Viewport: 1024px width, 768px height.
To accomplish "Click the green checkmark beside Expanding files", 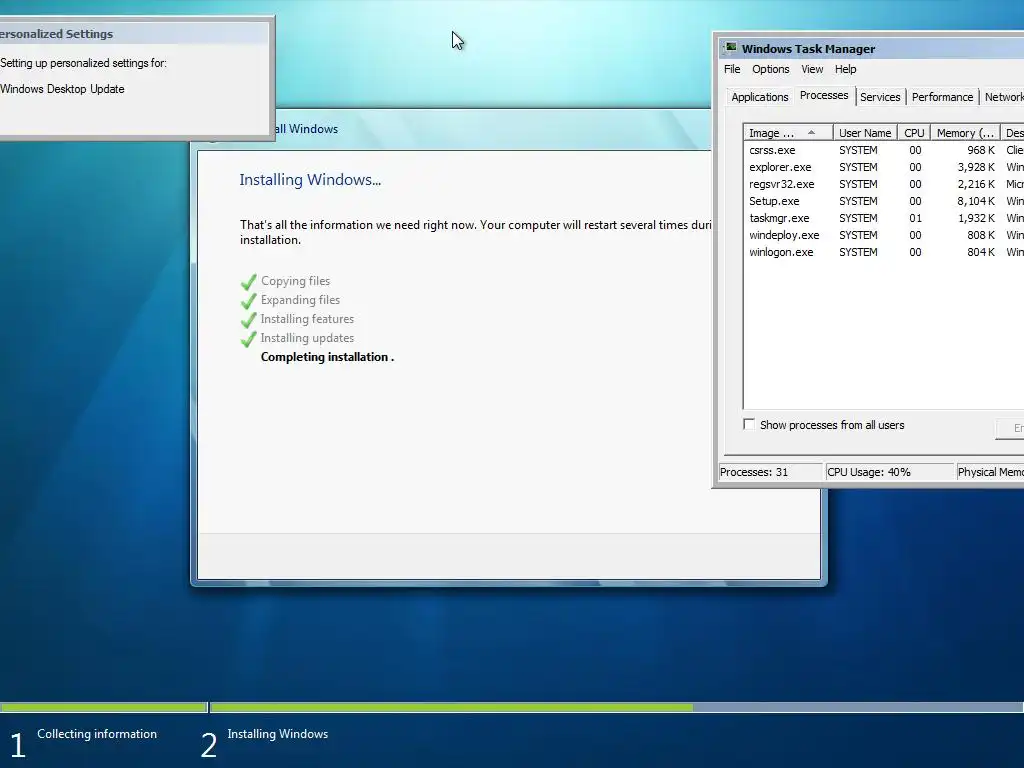I will tap(248, 301).
